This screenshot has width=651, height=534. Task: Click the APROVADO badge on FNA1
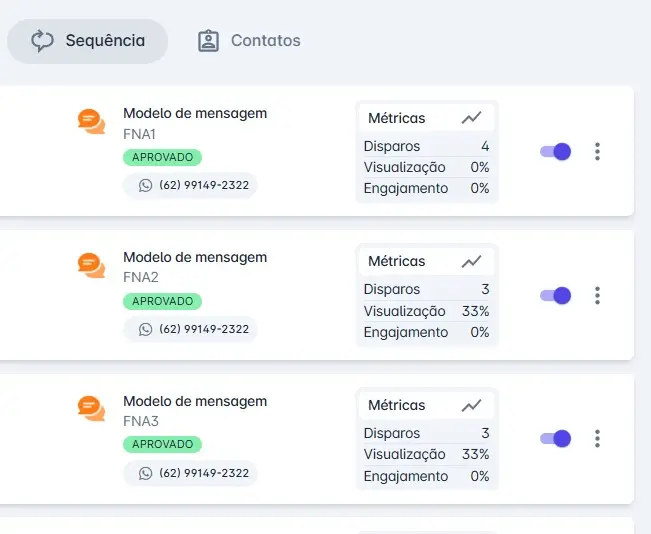point(162,157)
